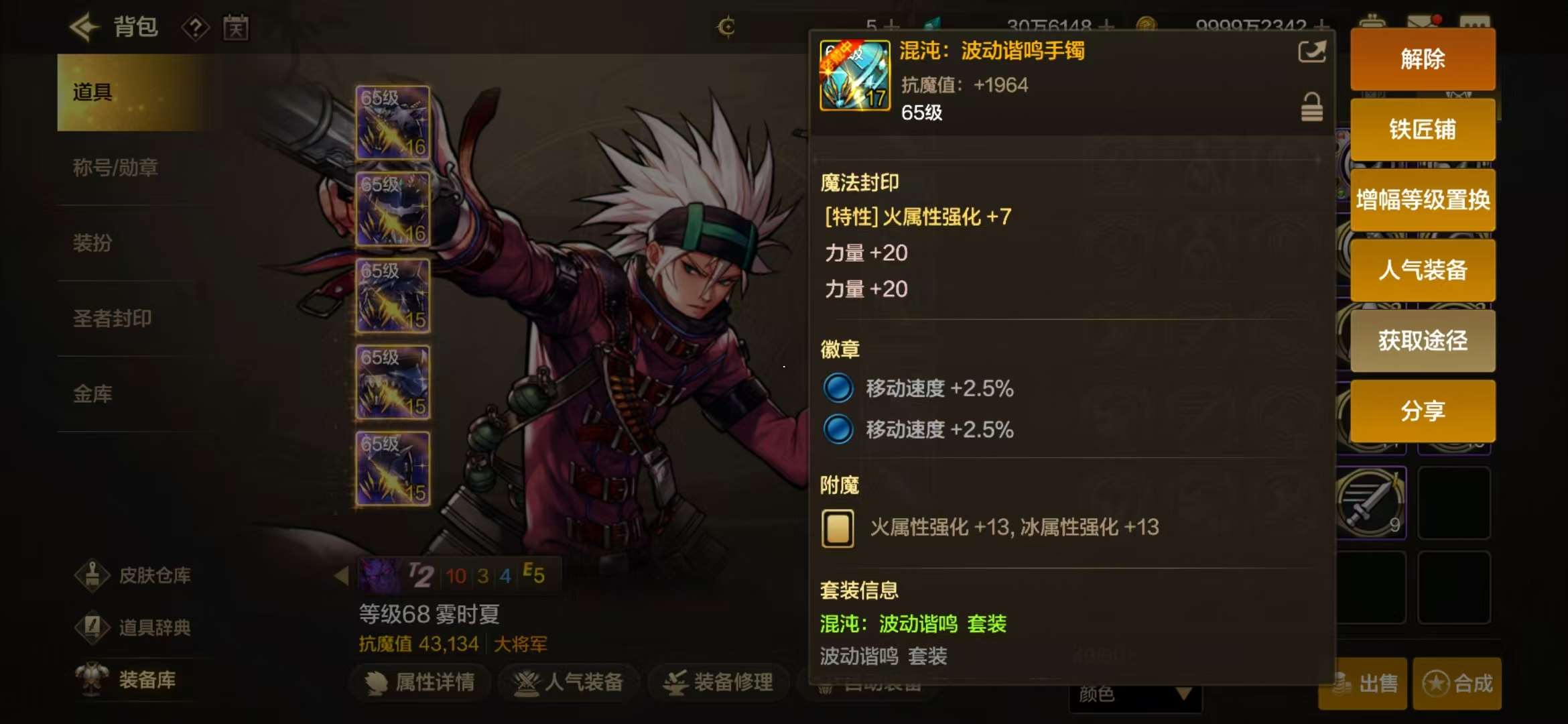This screenshot has width=1568, height=724.
Task: Switch to 圣者封印 tab
Action: pyautogui.click(x=113, y=318)
